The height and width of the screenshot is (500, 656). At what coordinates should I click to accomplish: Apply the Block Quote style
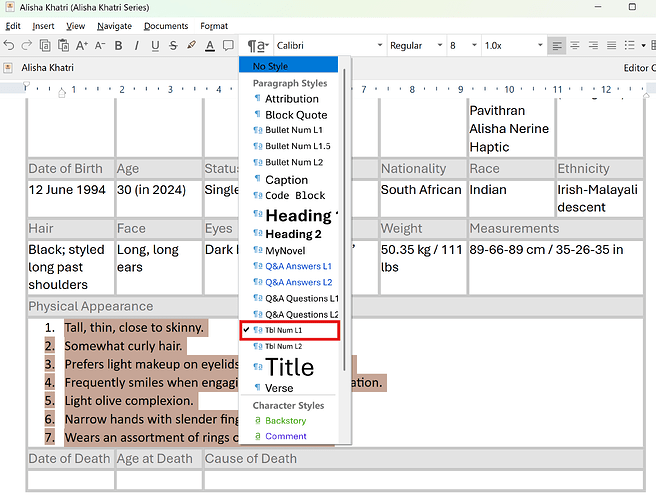pos(289,115)
